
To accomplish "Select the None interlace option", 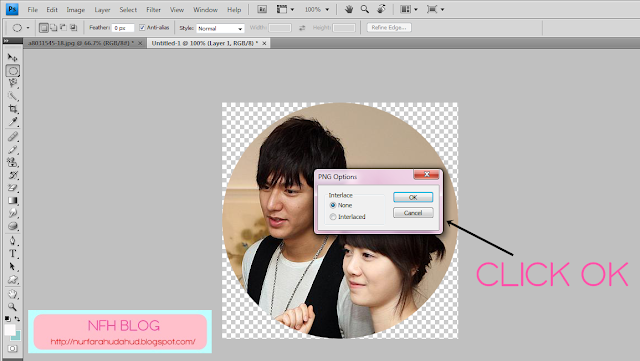I will click(x=333, y=205).
